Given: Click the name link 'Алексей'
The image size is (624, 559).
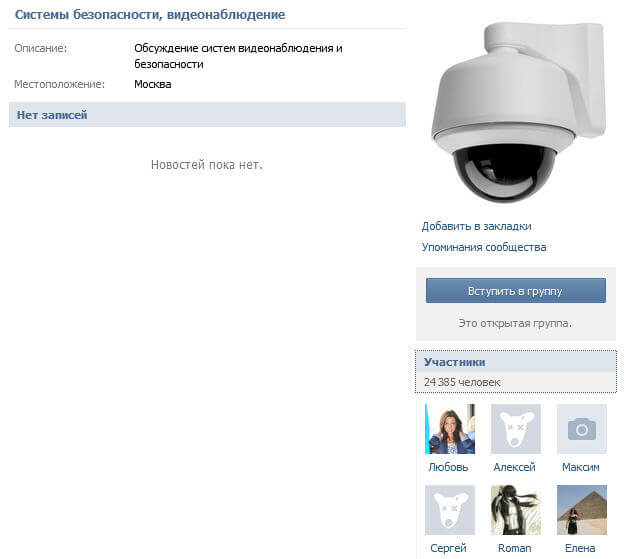Looking at the screenshot, I should pos(515,467).
